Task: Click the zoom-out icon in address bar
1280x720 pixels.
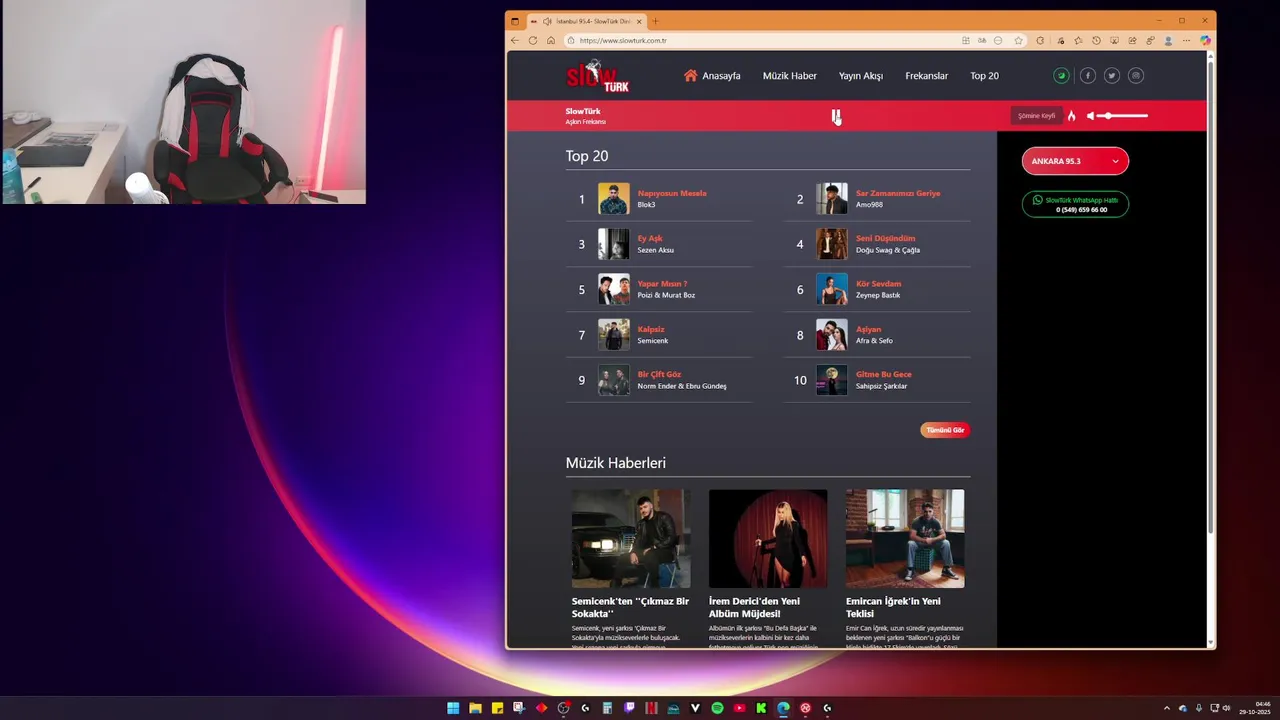Action: [x=998, y=41]
